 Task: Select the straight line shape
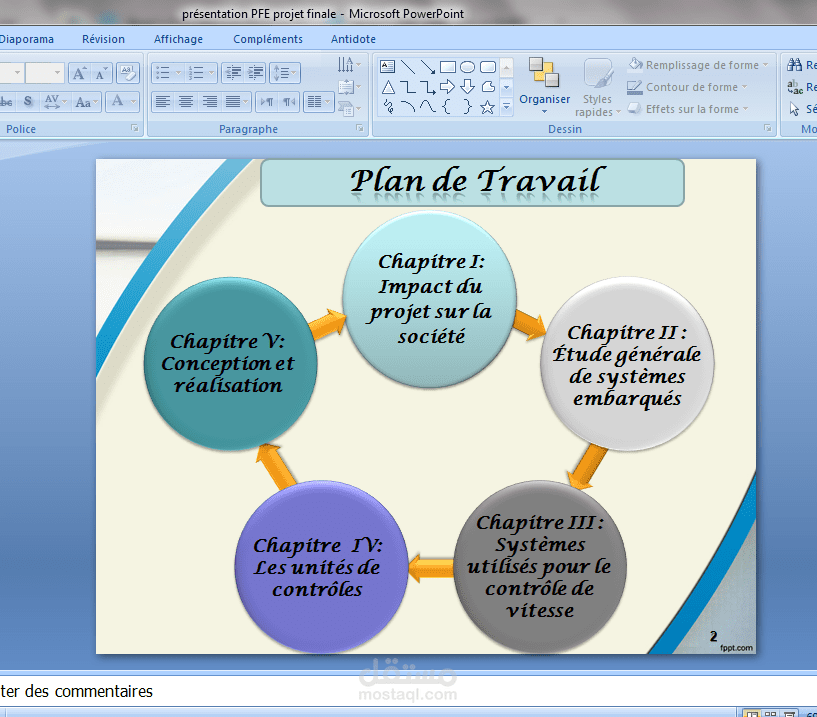pos(408,67)
